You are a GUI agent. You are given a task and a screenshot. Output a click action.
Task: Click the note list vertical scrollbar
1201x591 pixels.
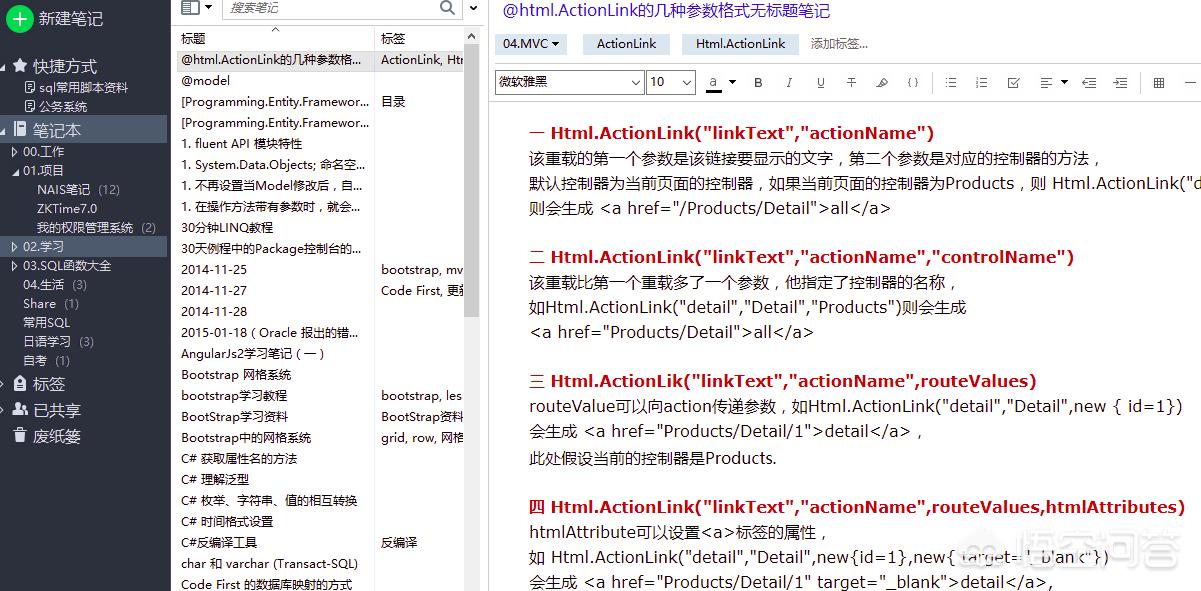(472, 180)
